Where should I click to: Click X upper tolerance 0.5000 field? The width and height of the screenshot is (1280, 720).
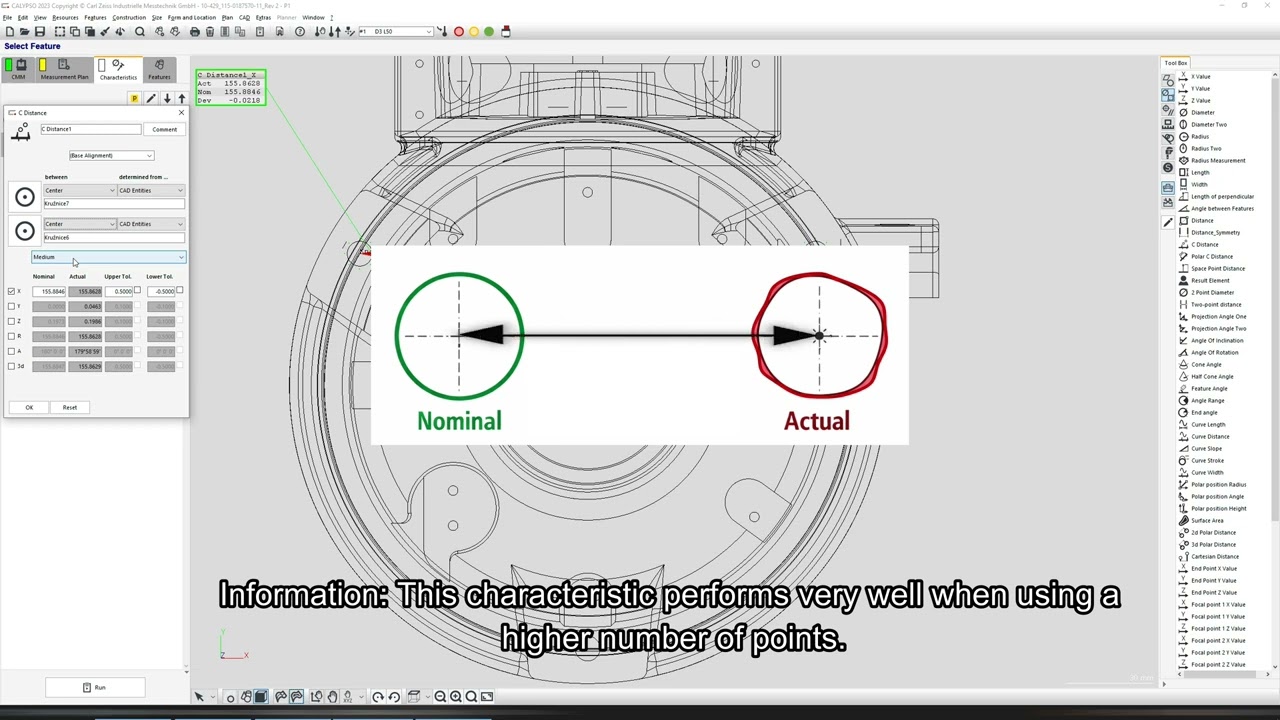pos(120,291)
